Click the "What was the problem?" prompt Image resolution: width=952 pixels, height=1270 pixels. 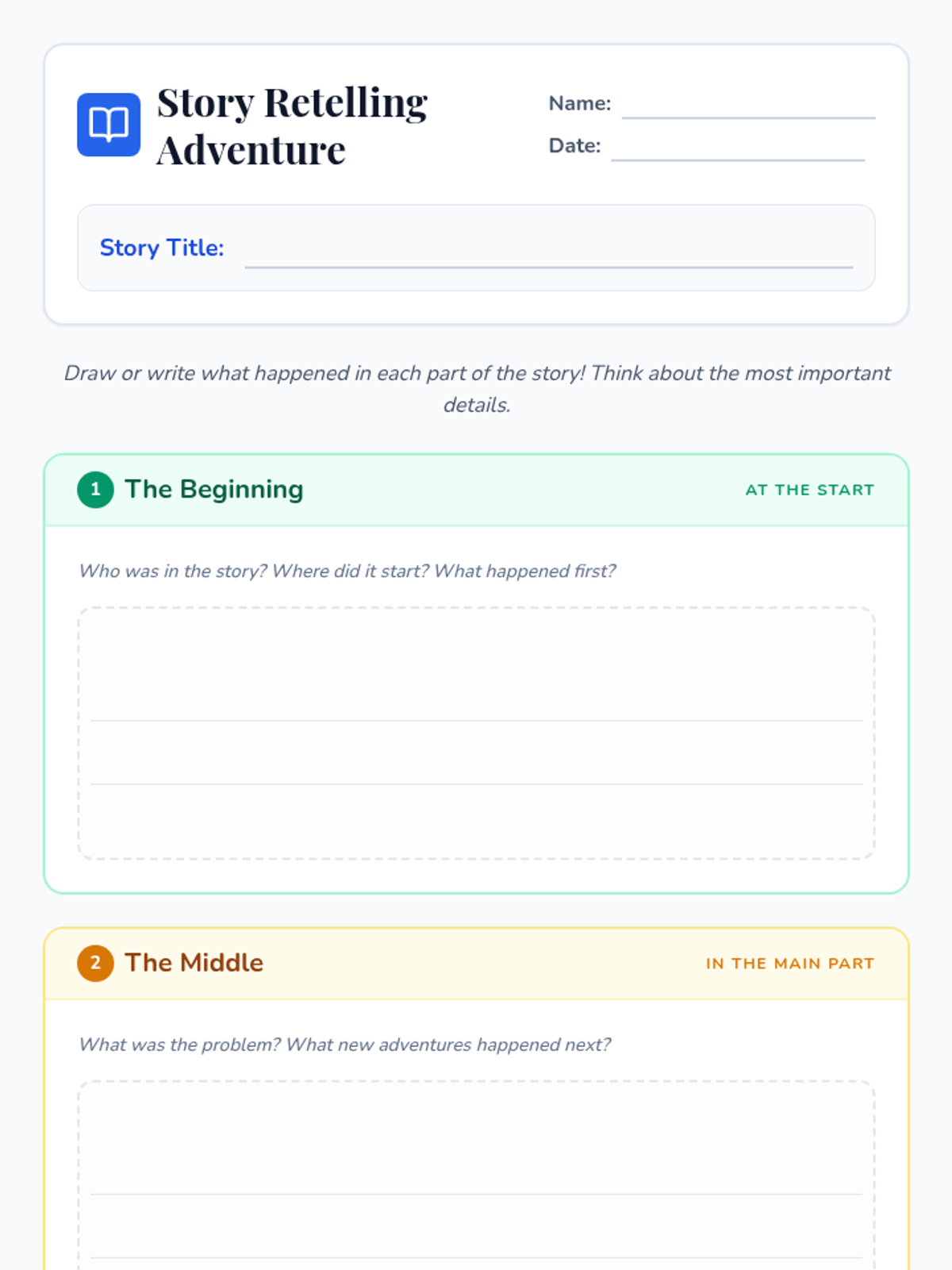(x=344, y=1045)
